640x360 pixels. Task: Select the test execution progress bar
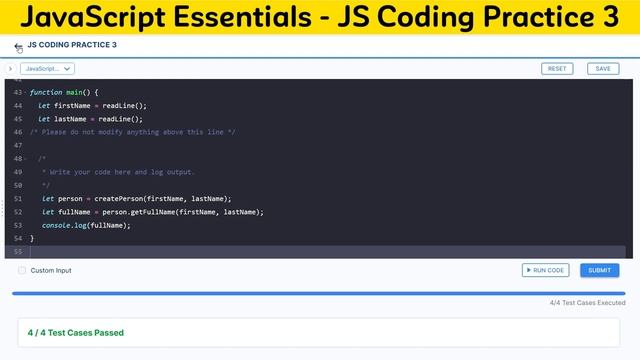click(x=319, y=293)
